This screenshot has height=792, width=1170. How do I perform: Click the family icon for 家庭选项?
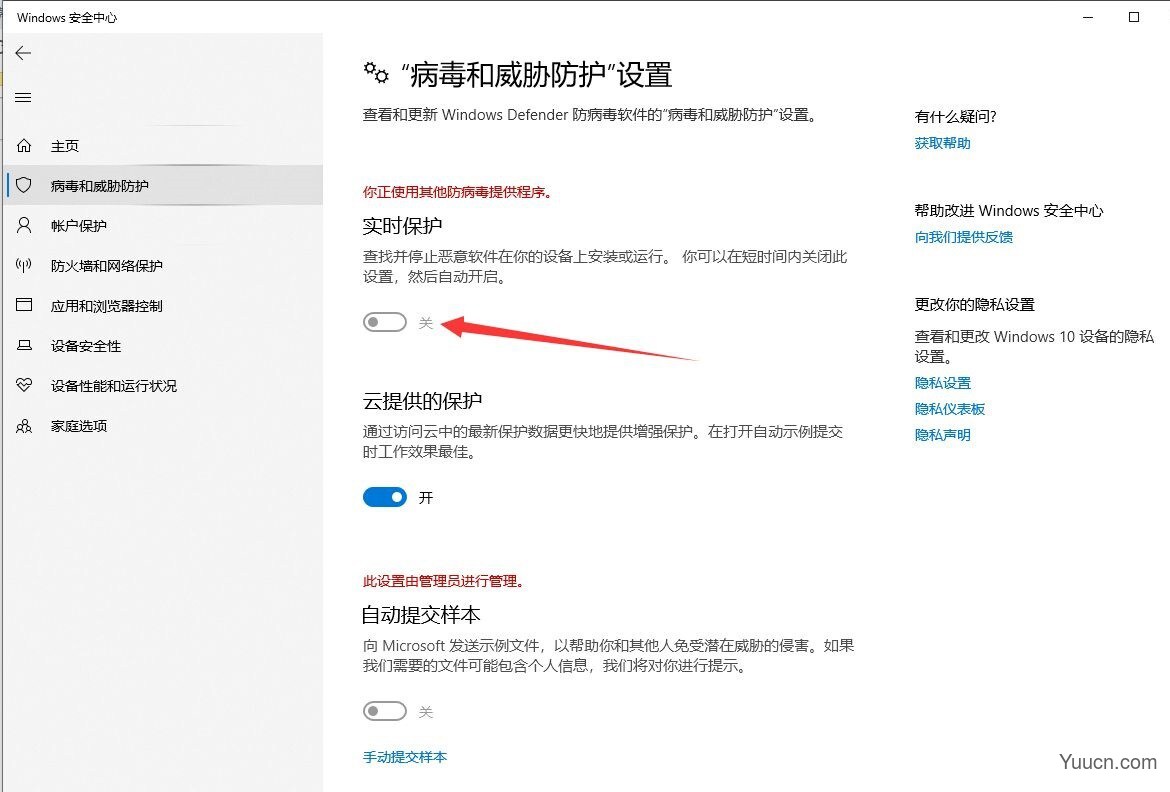point(24,425)
